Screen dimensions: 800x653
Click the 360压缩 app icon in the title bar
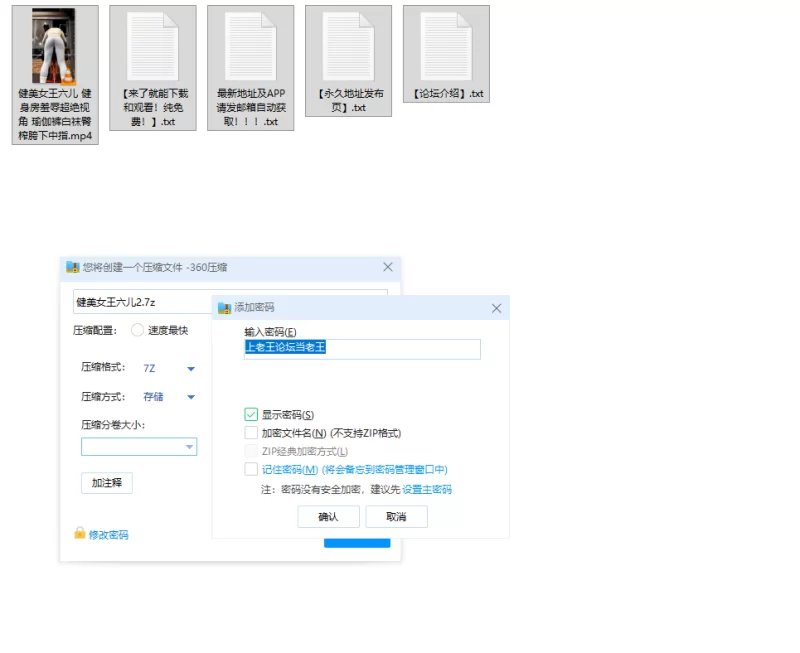[73, 267]
